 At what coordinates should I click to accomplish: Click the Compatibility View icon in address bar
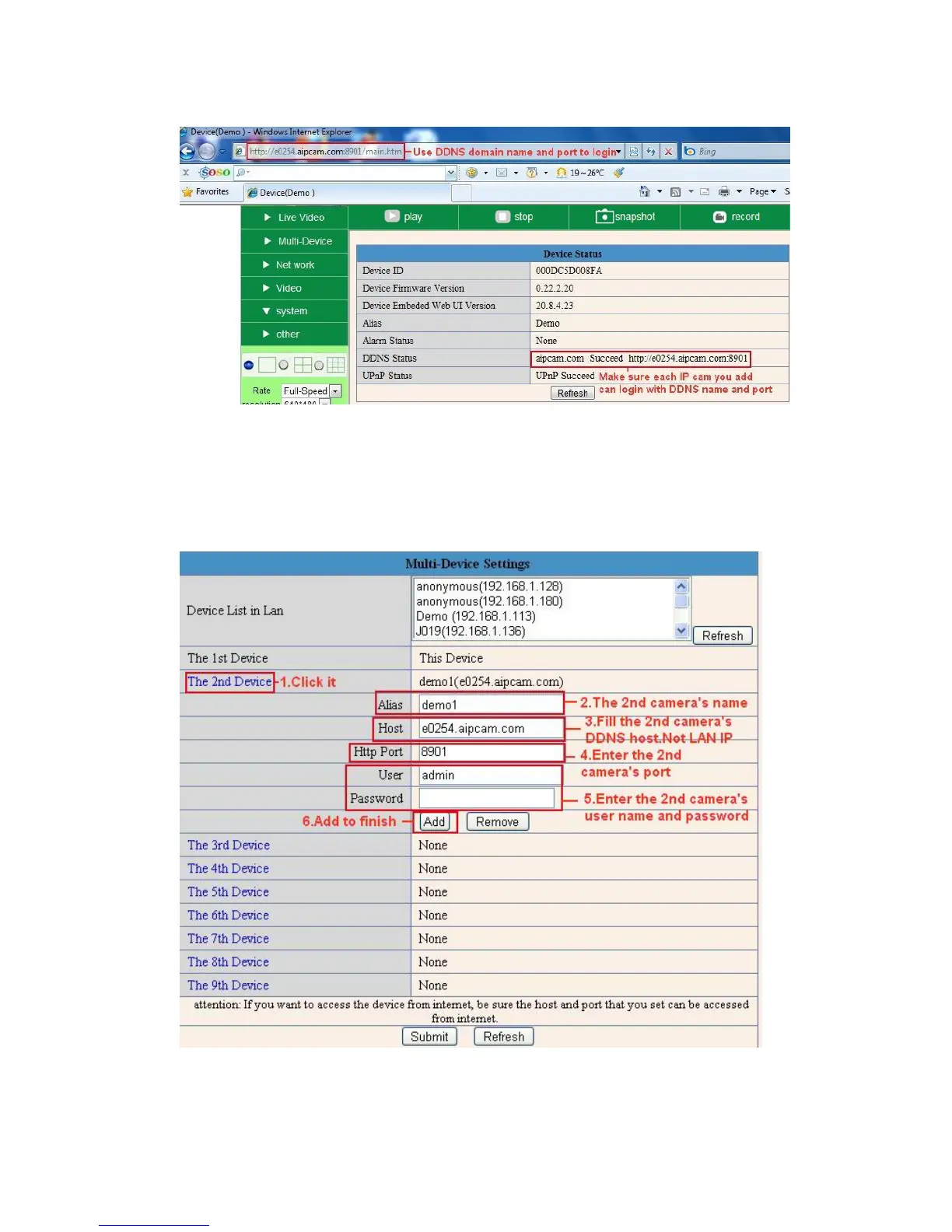(634, 152)
